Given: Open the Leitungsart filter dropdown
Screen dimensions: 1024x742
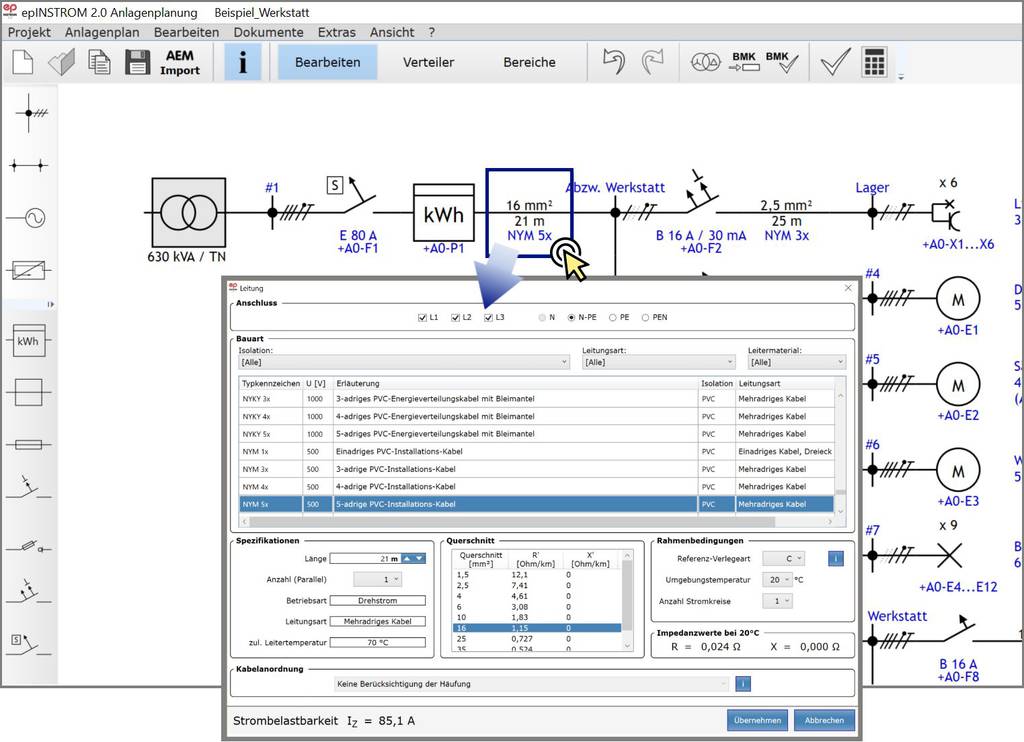Looking at the screenshot, I should 659,362.
